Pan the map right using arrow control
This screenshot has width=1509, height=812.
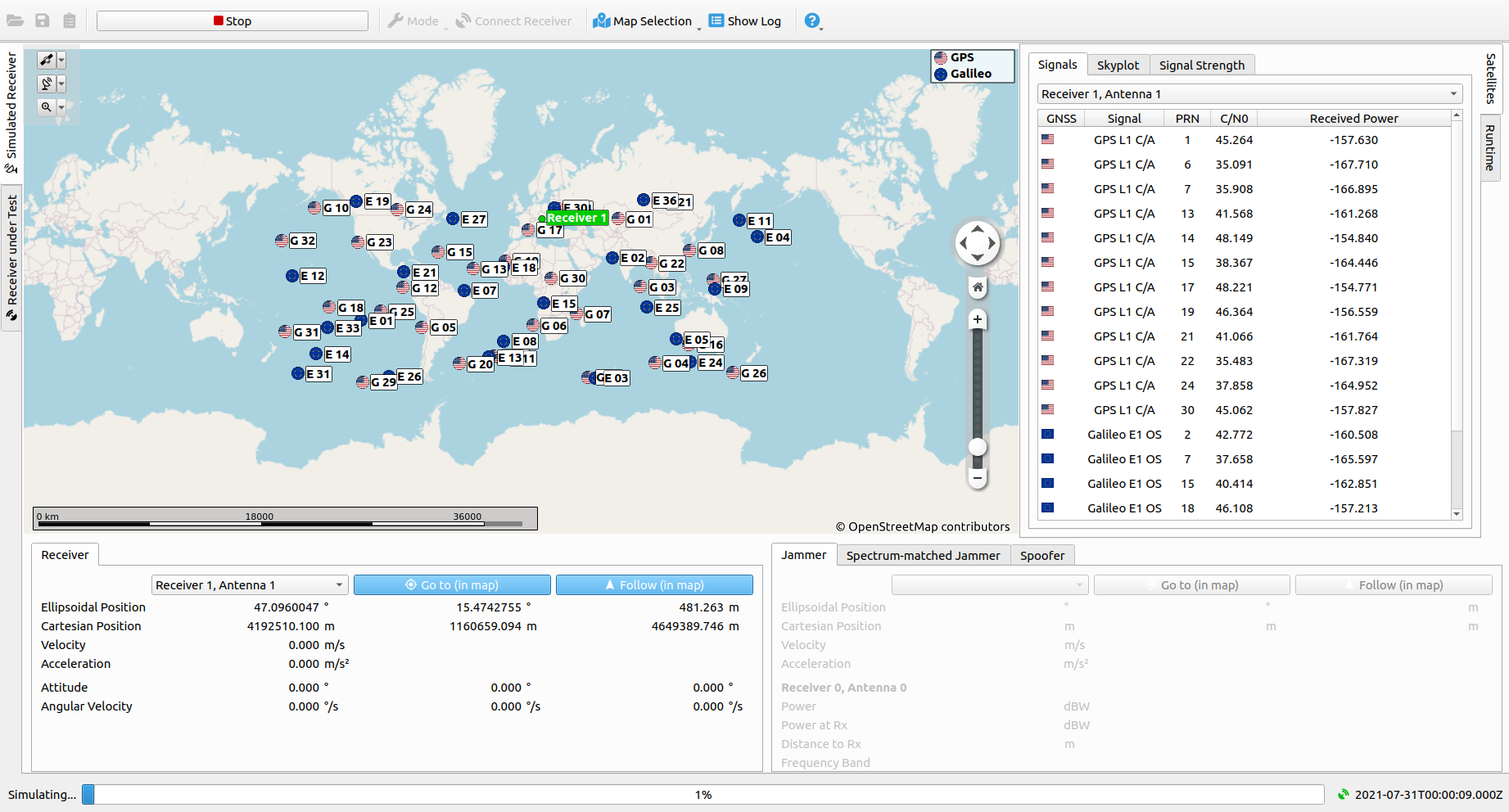992,243
